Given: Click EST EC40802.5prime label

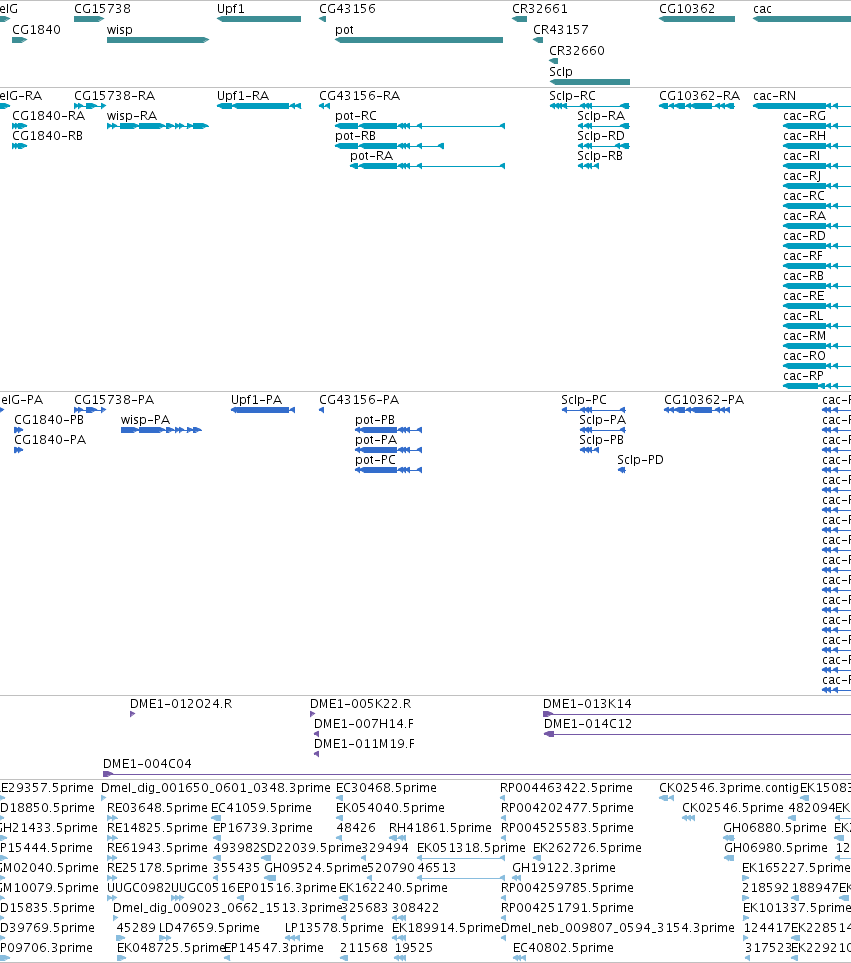Looking at the screenshot, I should pyautogui.click(x=563, y=948).
